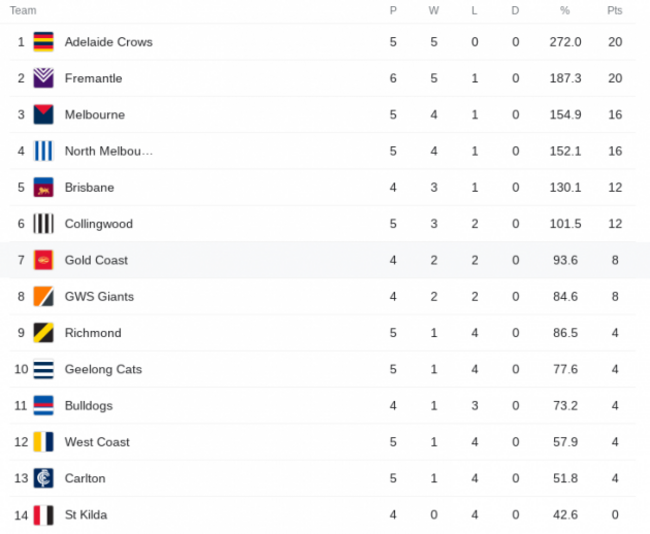
Task: Click the Richmond yellow-sash logo
Action: click(44, 333)
